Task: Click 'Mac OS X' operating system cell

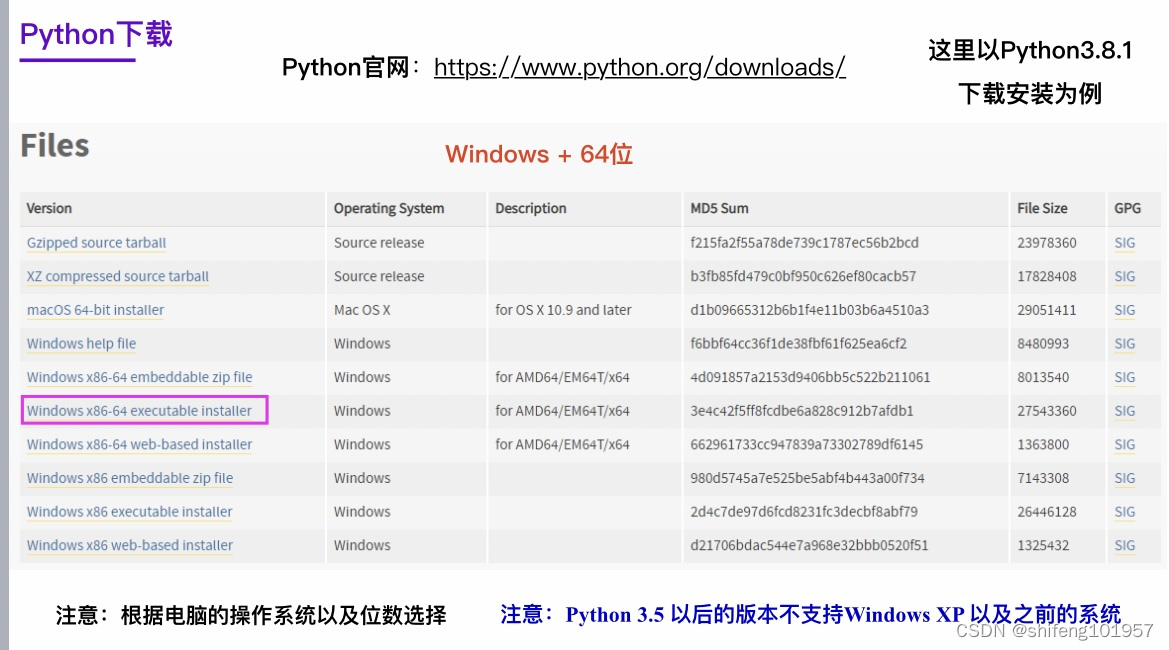Action: [362, 310]
